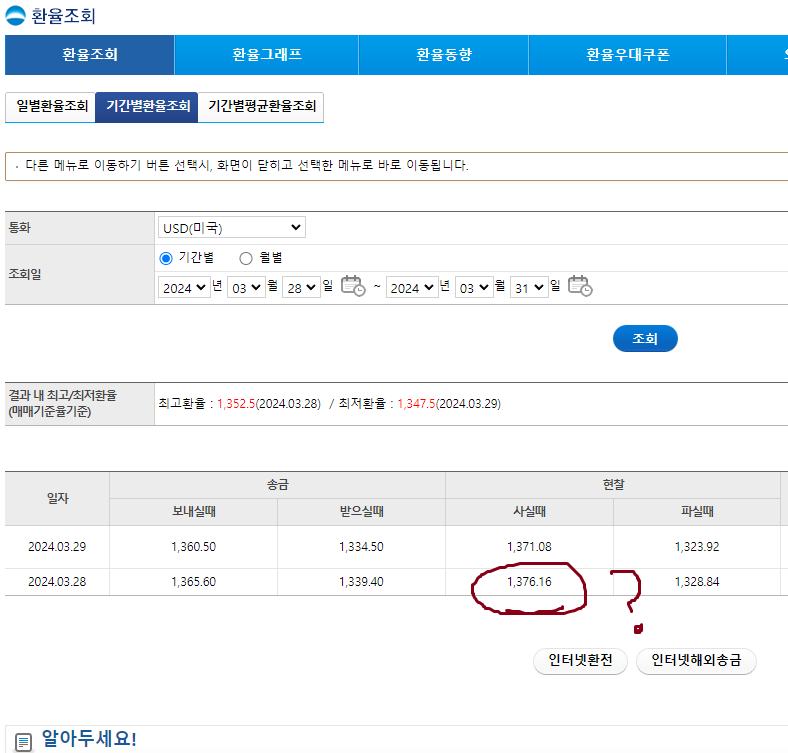Click the document icon beside 알아두세요
The width and height of the screenshot is (788, 753).
[23, 741]
